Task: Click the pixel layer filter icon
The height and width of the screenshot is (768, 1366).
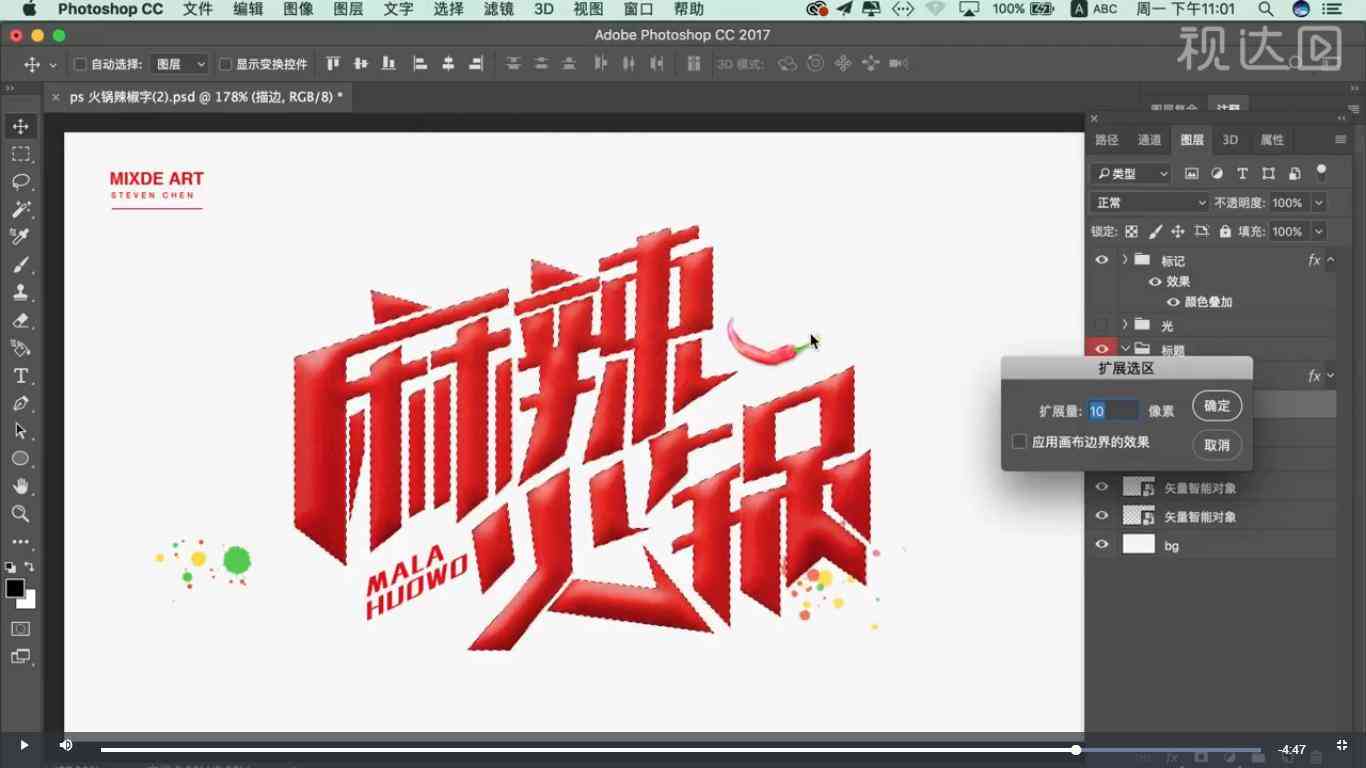Action: click(x=1191, y=173)
